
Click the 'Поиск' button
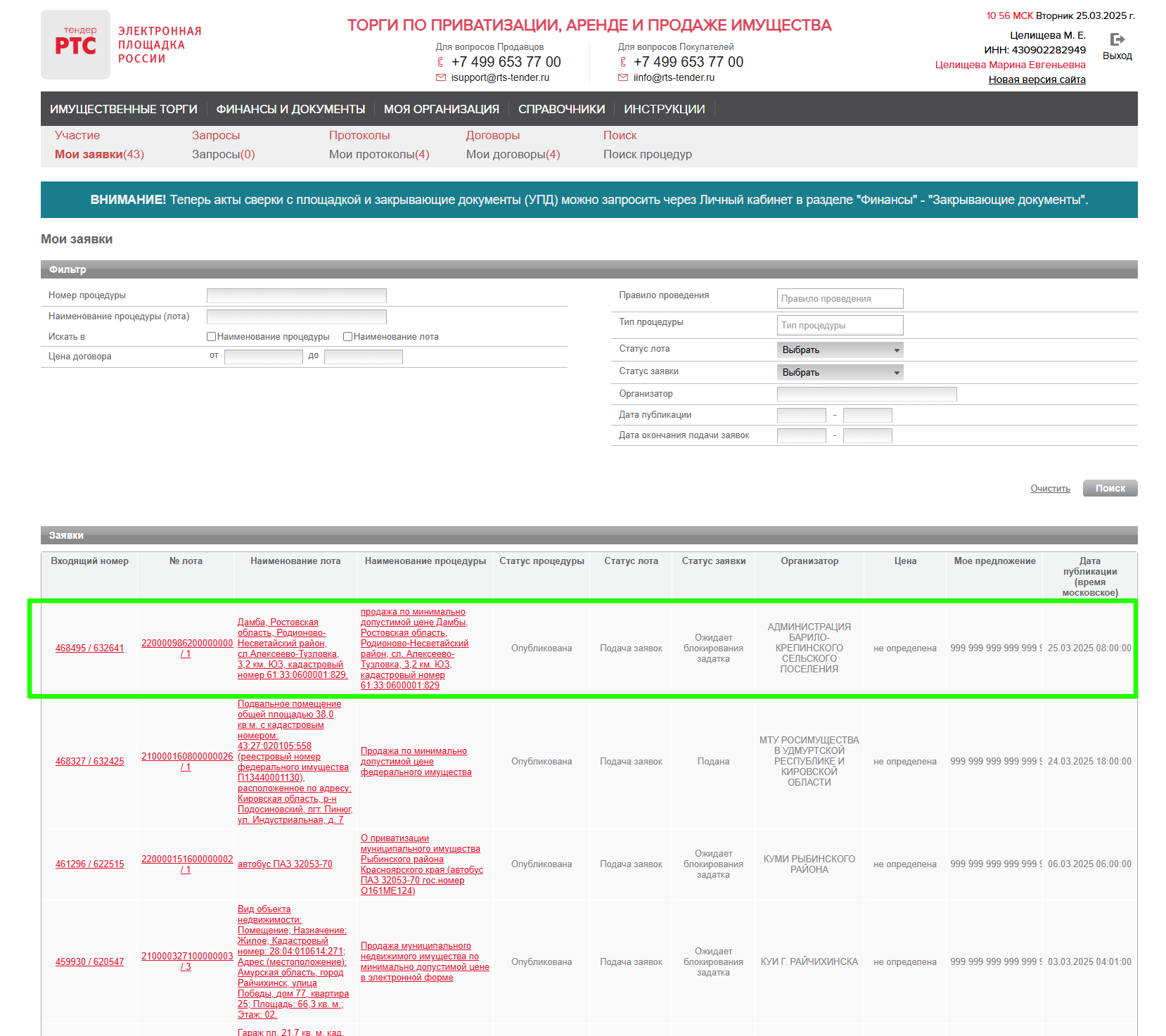pos(1110,488)
